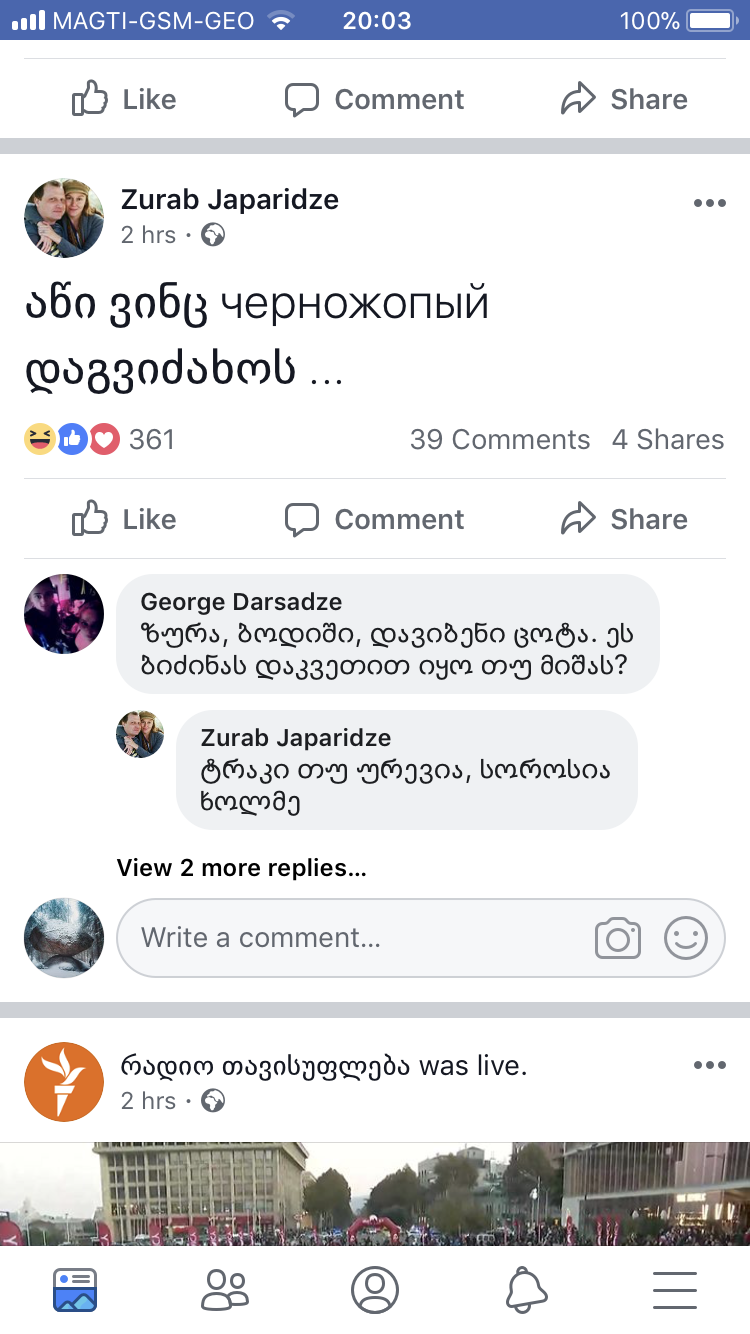
Task: View the 4 Shares list
Action: pyautogui.click(x=668, y=440)
